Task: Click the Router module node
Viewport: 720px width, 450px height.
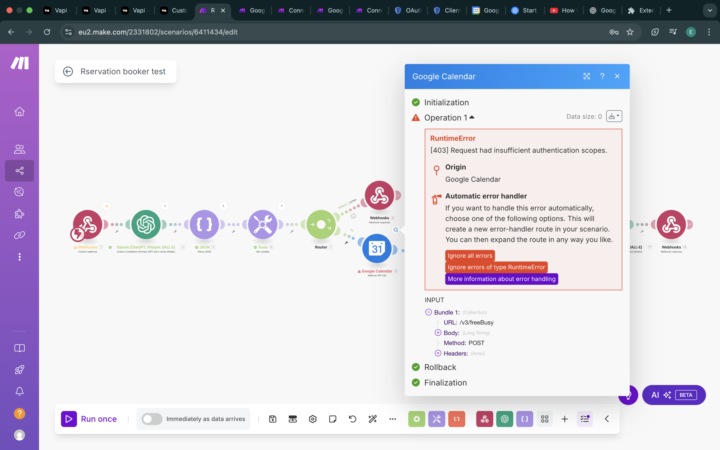Action: pyautogui.click(x=321, y=224)
